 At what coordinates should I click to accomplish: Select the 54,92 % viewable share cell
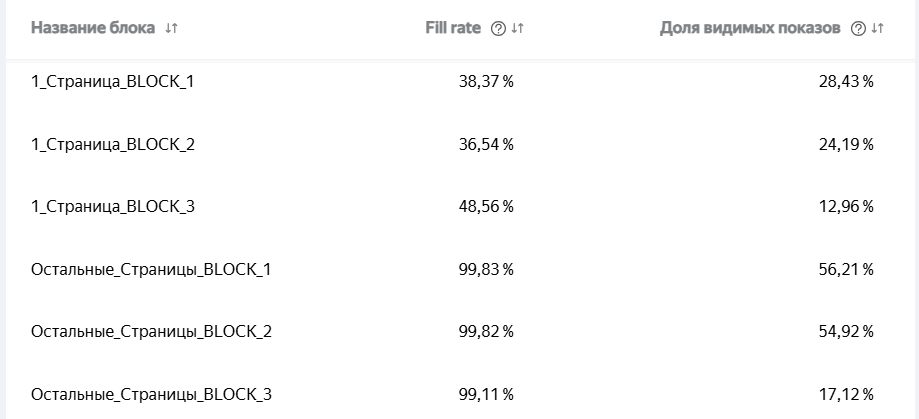[x=846, y=331]
